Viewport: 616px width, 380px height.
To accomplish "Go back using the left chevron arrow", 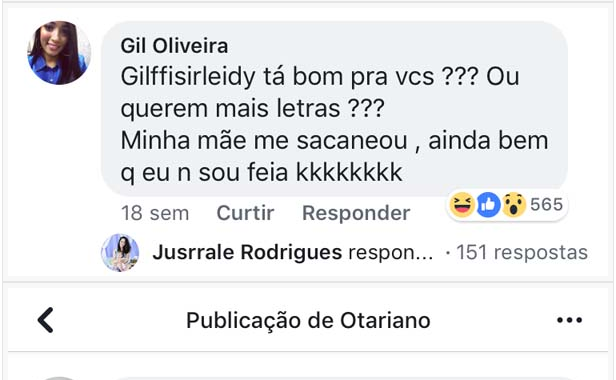I will 46,320.
